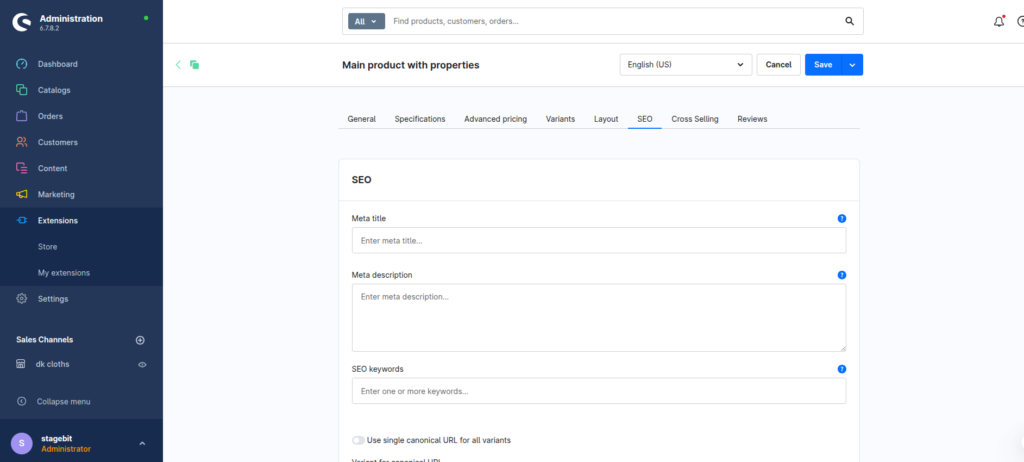
Task: Open notifications bell icon
Action: pos(999,22)
